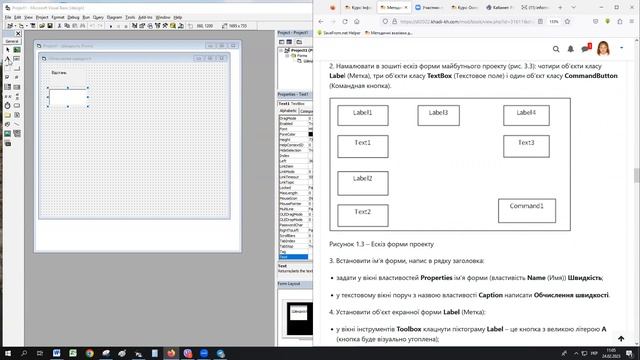The width and height of the screenshot is (640, 360).
Task: Open the Project menu in Visual Basic
Action: [x=42, y=17]
